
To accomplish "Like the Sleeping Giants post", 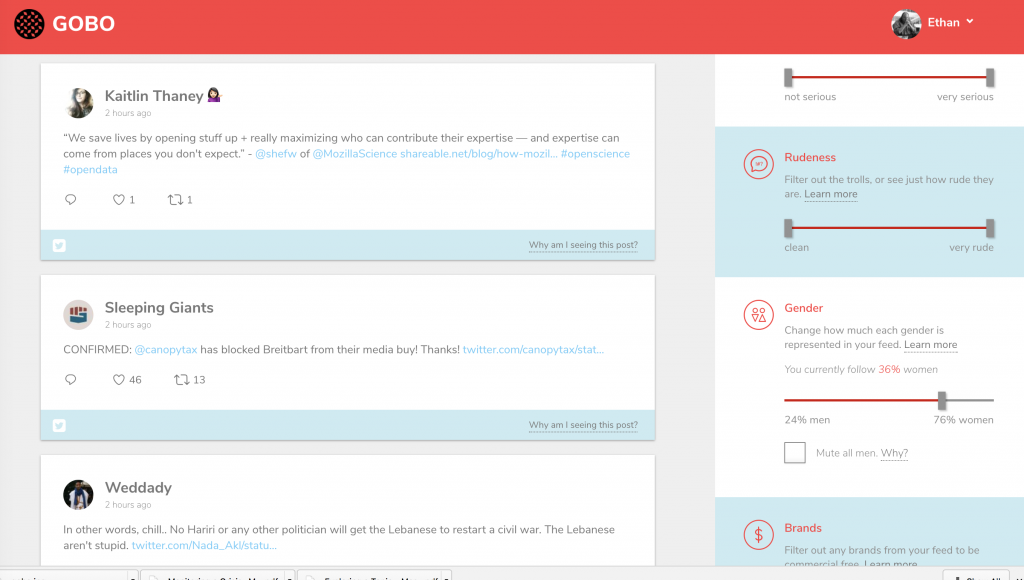I will tap(118, 379).
